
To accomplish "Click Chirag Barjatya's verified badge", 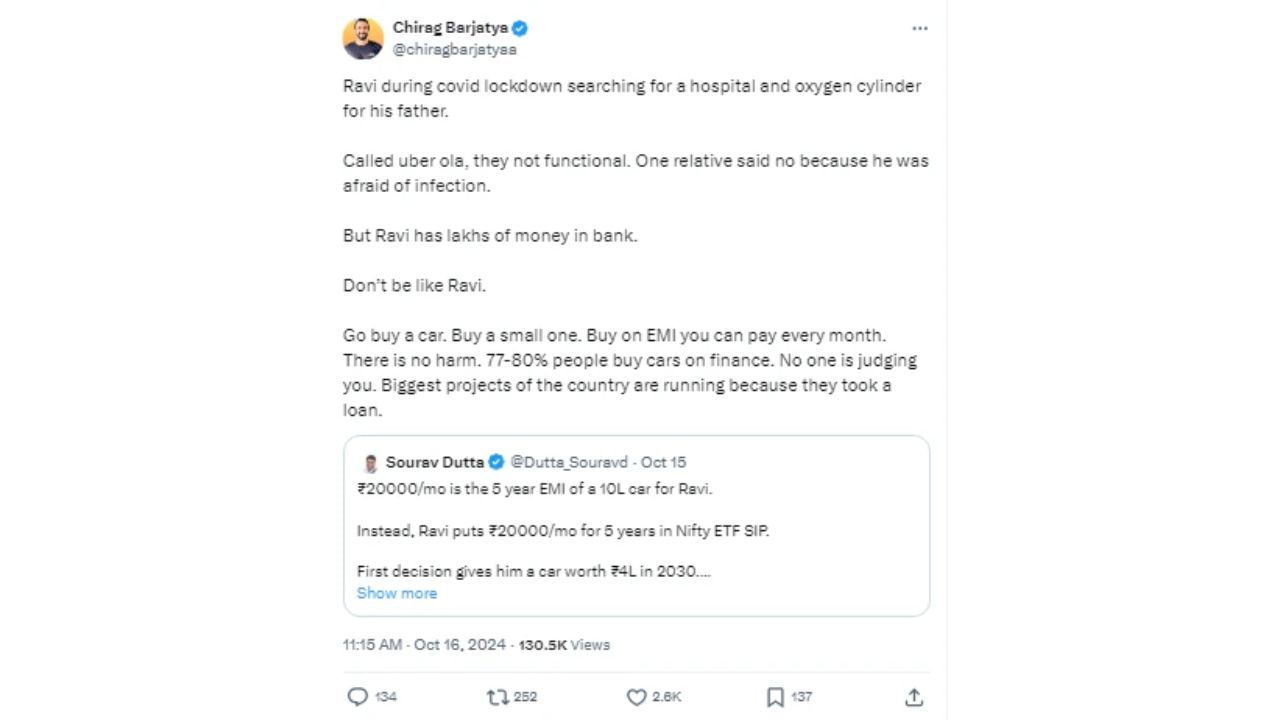I will pos(519,28).
